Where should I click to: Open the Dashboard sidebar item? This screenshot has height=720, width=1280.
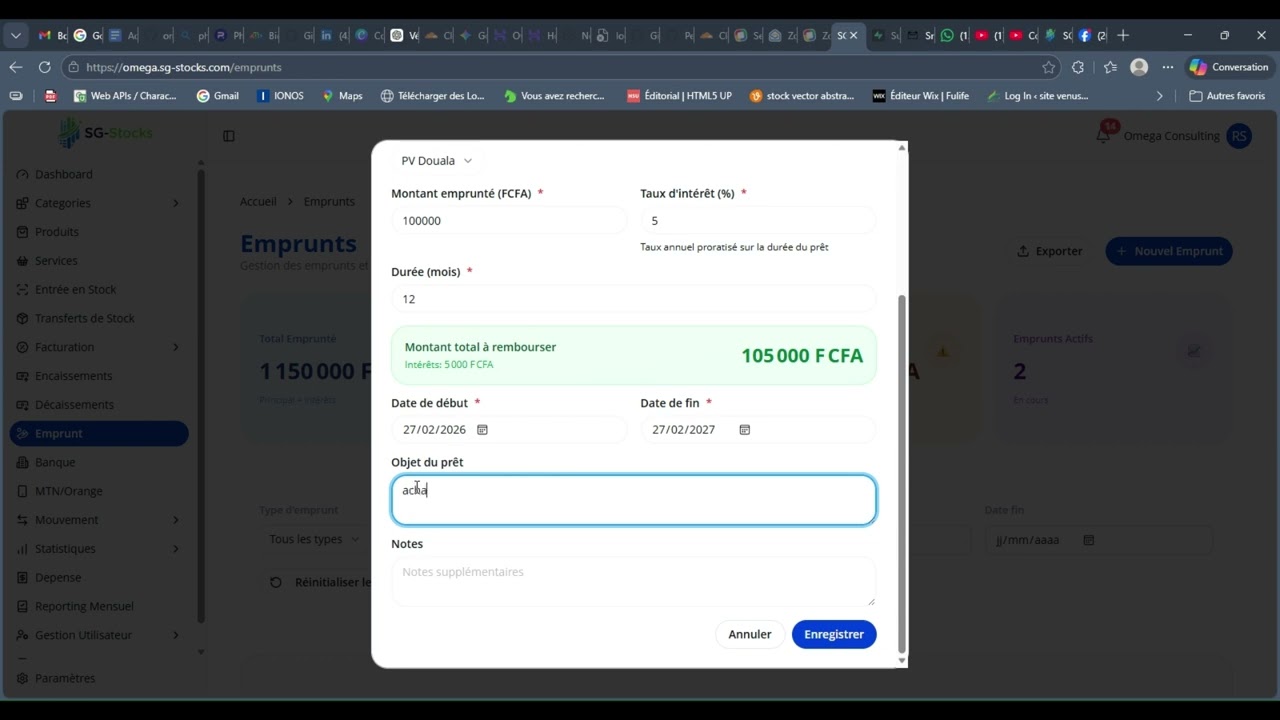(x=64, y=174)
